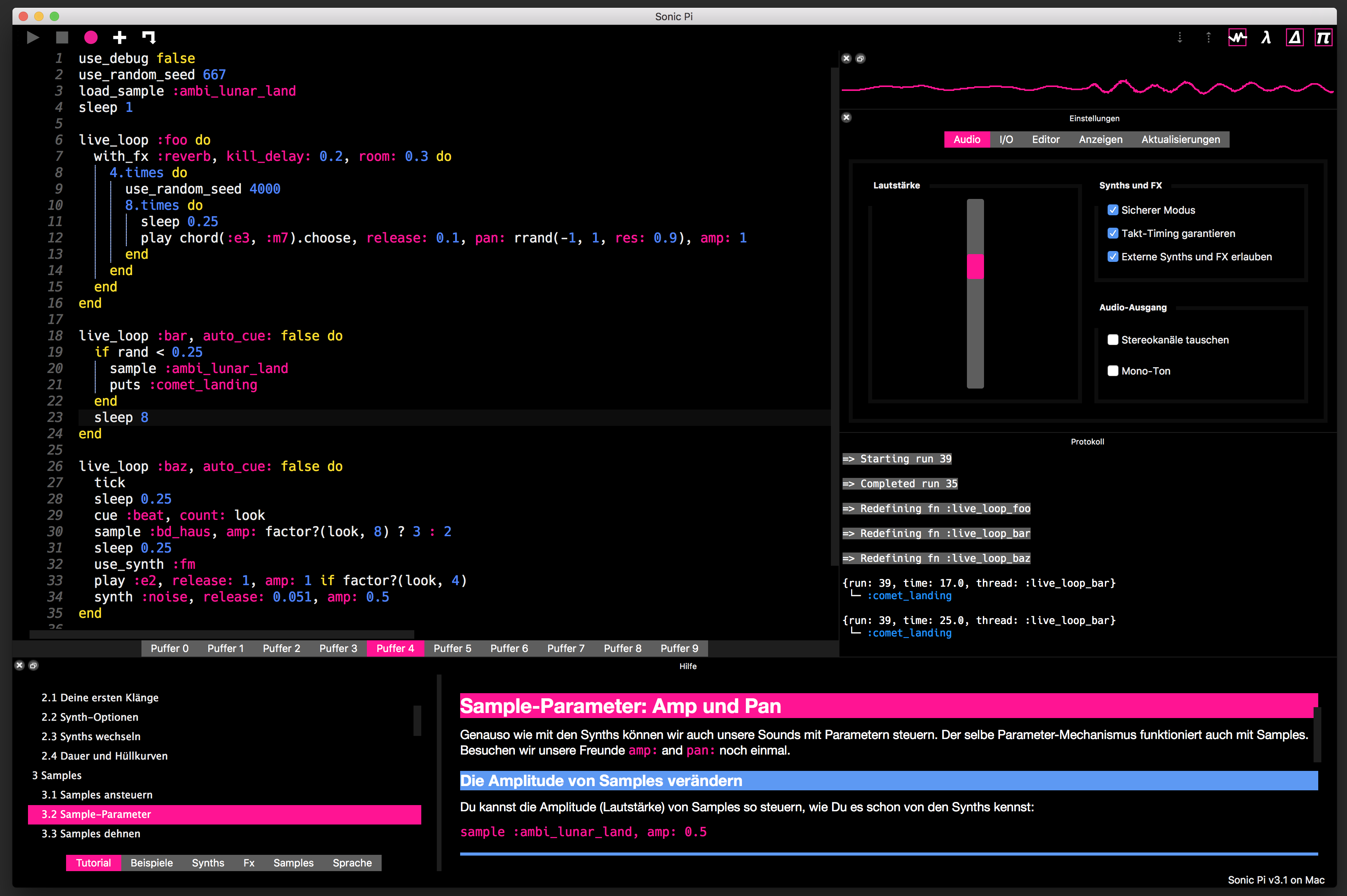Viewport: 1347px width, 896px height.
Task: Open the Beispiele help tab
Action: click(x=152, y=863)
